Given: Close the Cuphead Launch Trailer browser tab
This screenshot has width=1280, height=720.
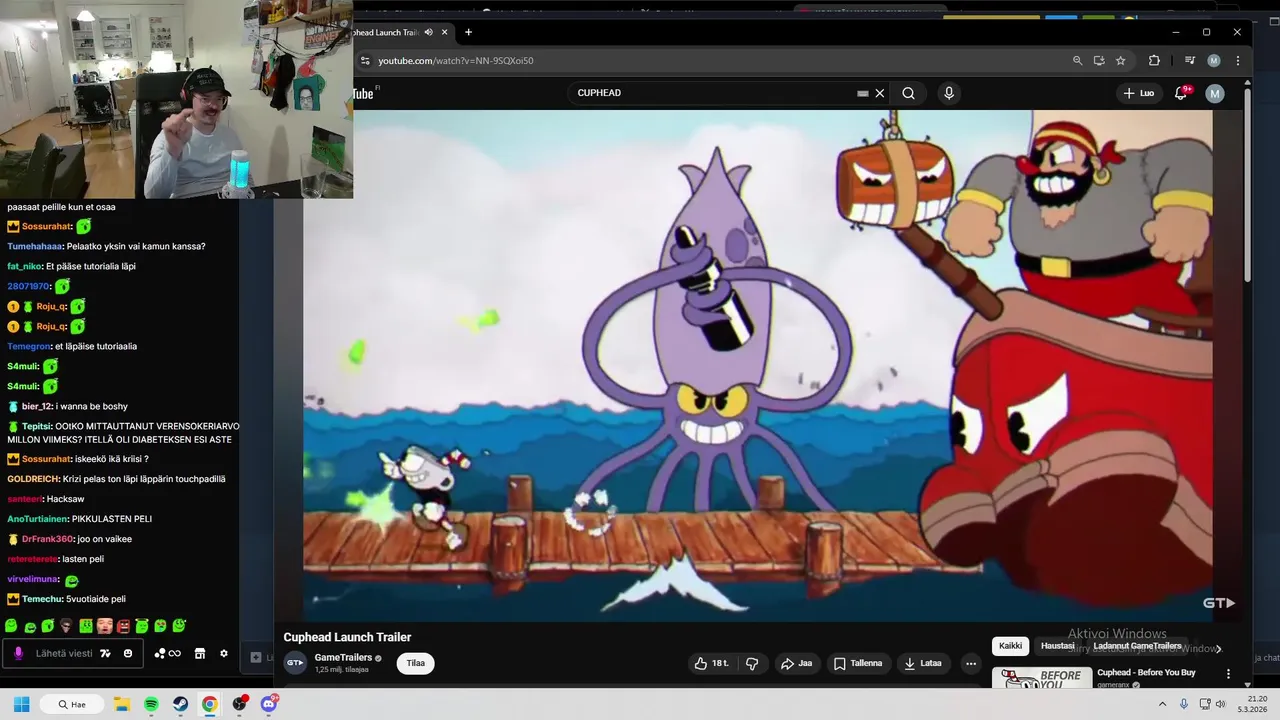Looking at the screenshot, I should click(445, 32).
